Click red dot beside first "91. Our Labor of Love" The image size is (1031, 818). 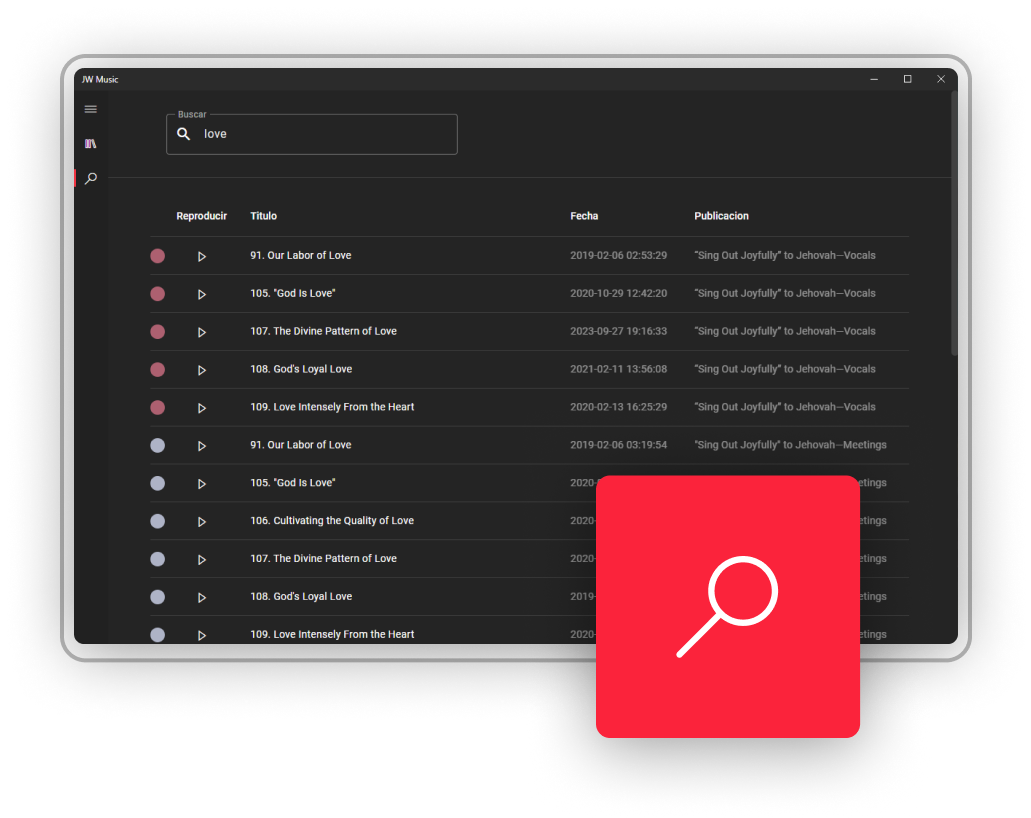pos(157,256)
